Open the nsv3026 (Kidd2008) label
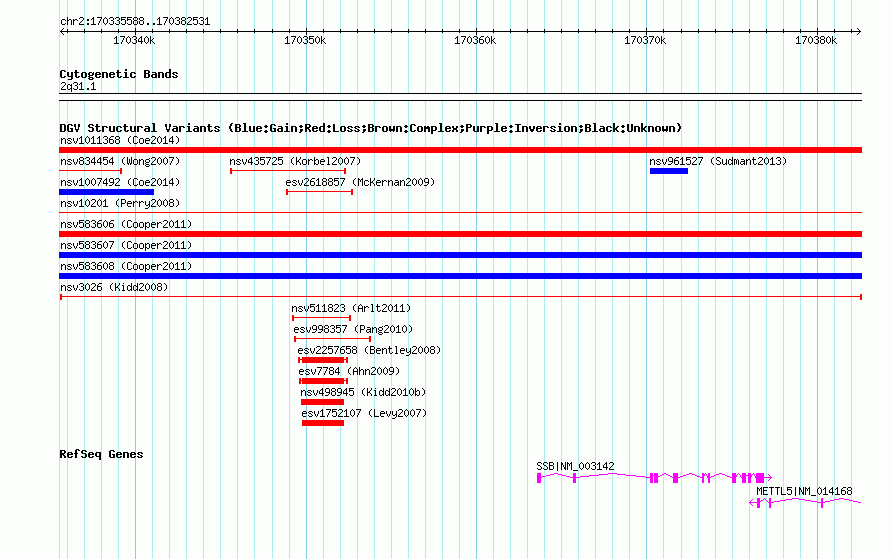The width and height of the screenshot is (890, 559). point(114,287)
